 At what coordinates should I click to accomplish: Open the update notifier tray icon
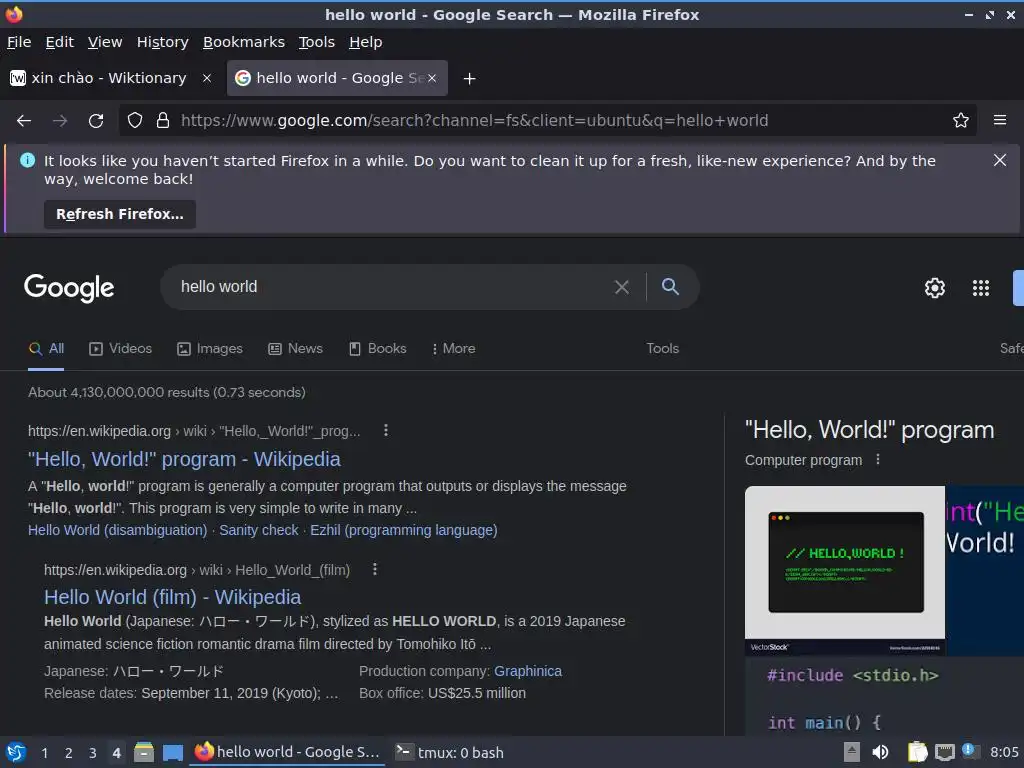click(x=970, y=752)
